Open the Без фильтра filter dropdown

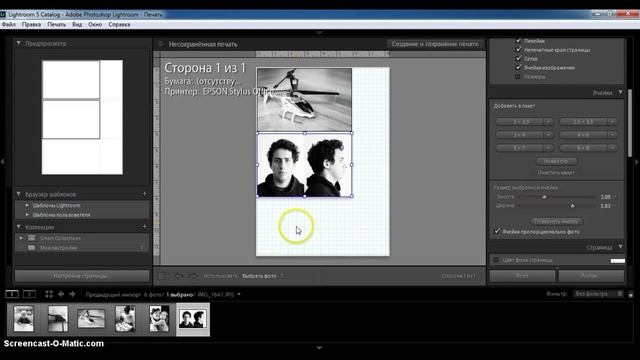(598, 294)
